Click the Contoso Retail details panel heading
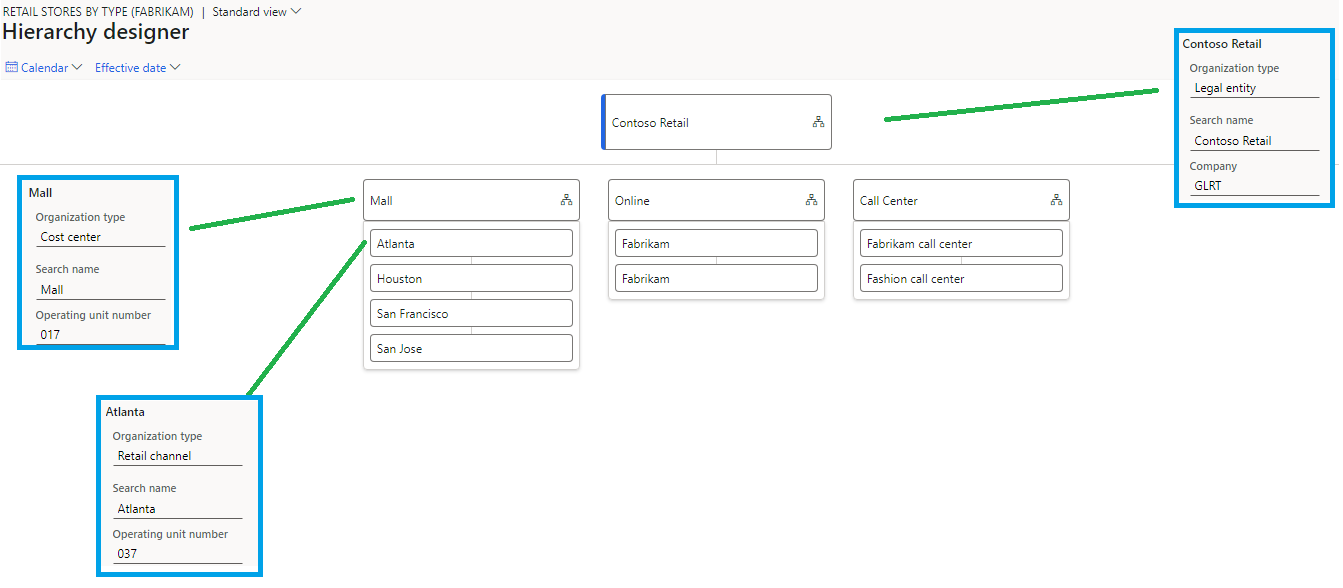The height and width of the screenshot is (588, 1343). [x=1222, y=44]
